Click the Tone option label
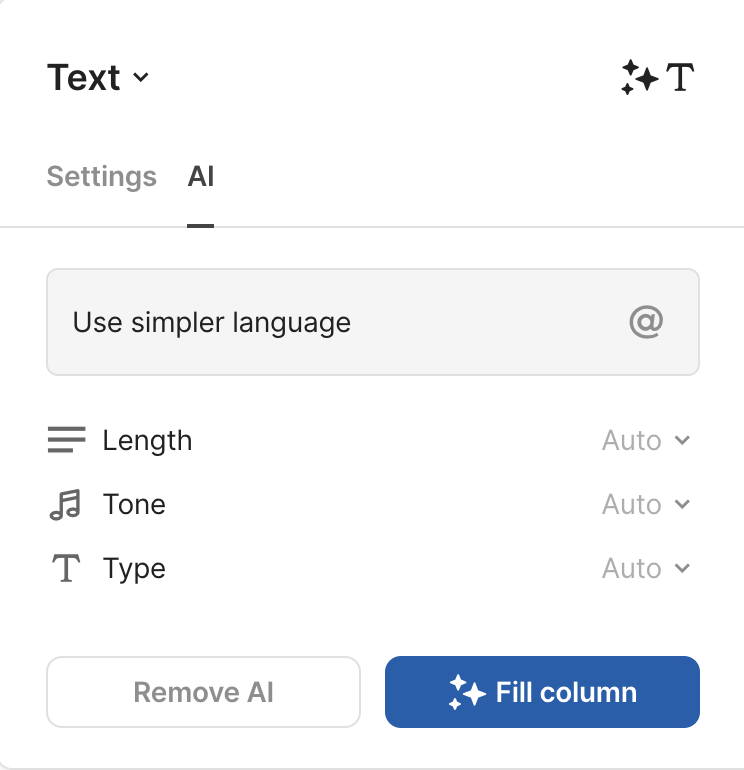 tap(134, 504)
